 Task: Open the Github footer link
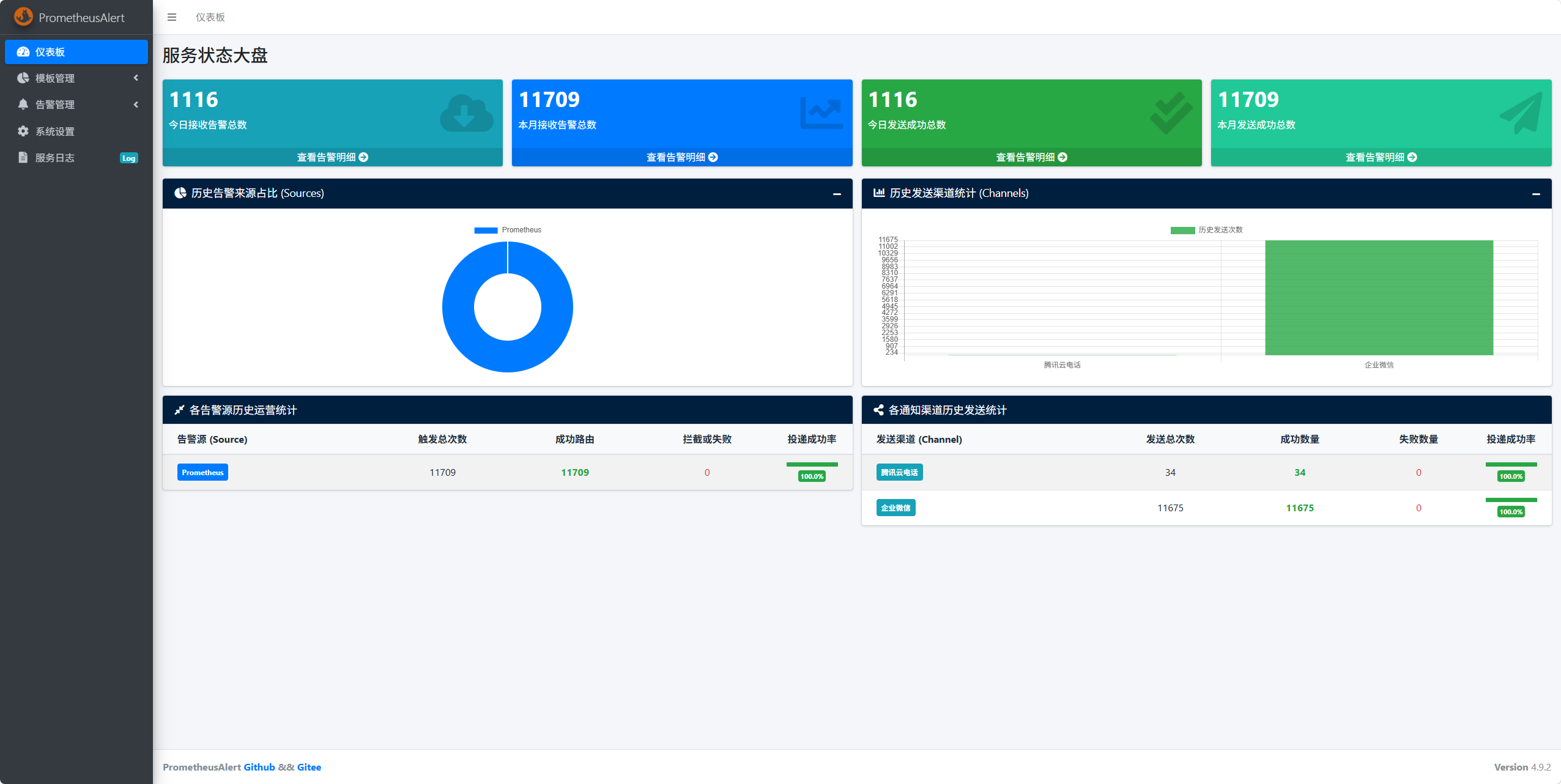[259, 767]
